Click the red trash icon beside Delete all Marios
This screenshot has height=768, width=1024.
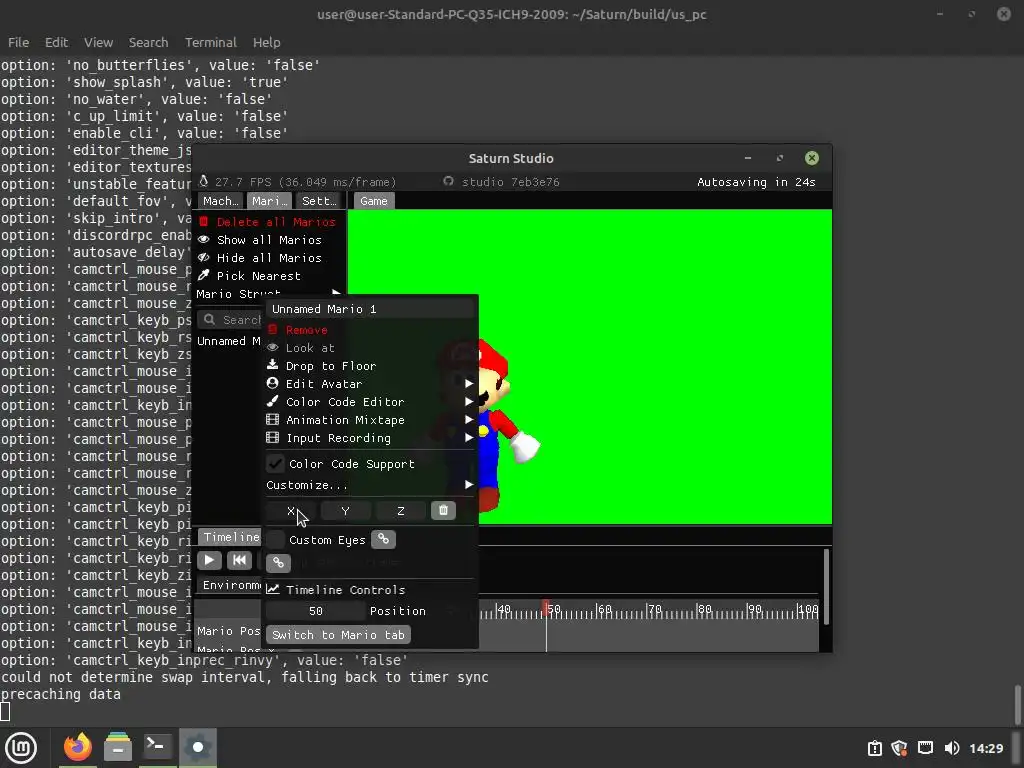click(204, 221)
